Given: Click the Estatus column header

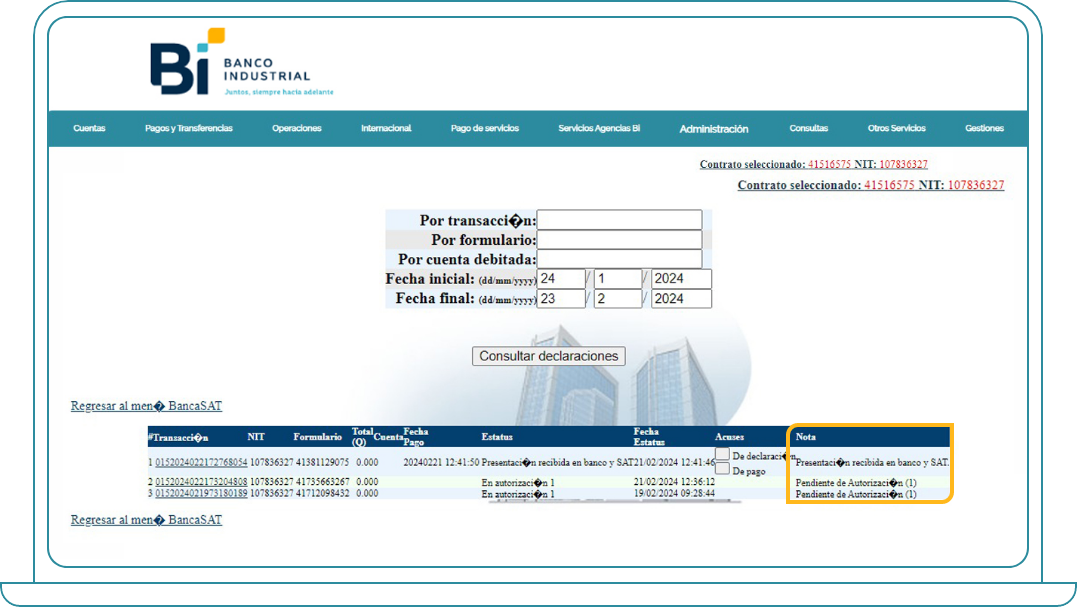Looking at the screenshot, I should pyautogui.click(x=497, y=437).
